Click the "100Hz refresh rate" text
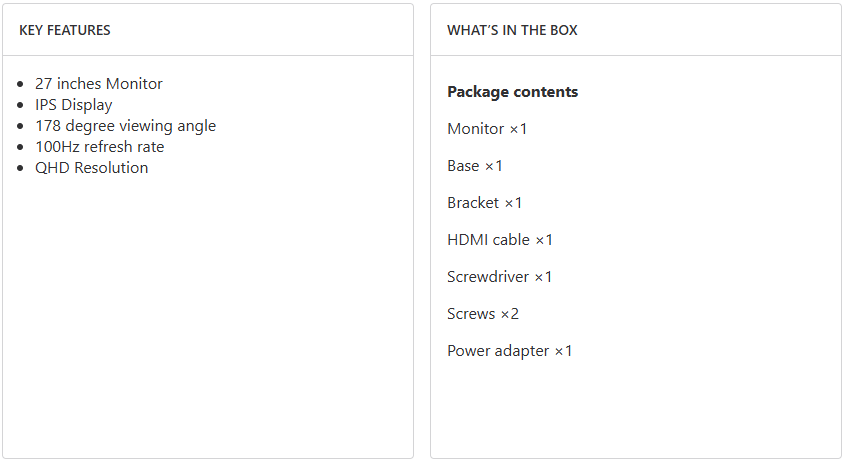Viewport: 850px width, 462px height. [99, 147]
